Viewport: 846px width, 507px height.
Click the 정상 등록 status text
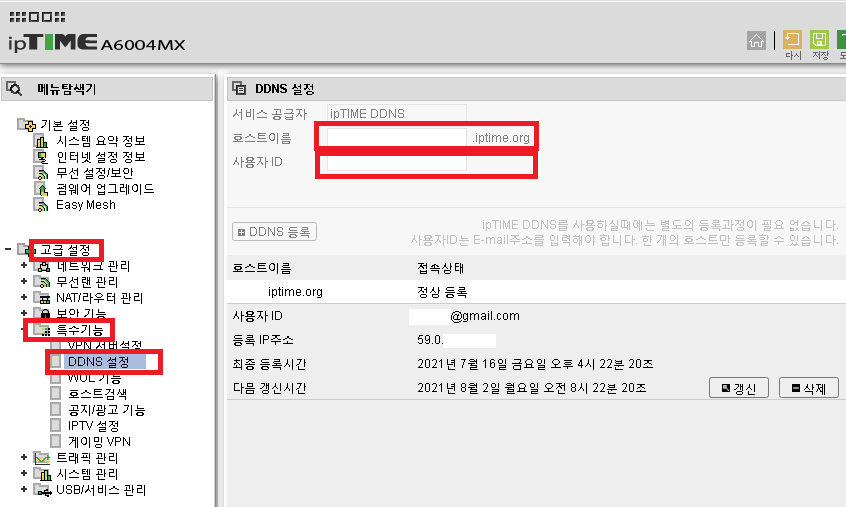coord(442,292)
